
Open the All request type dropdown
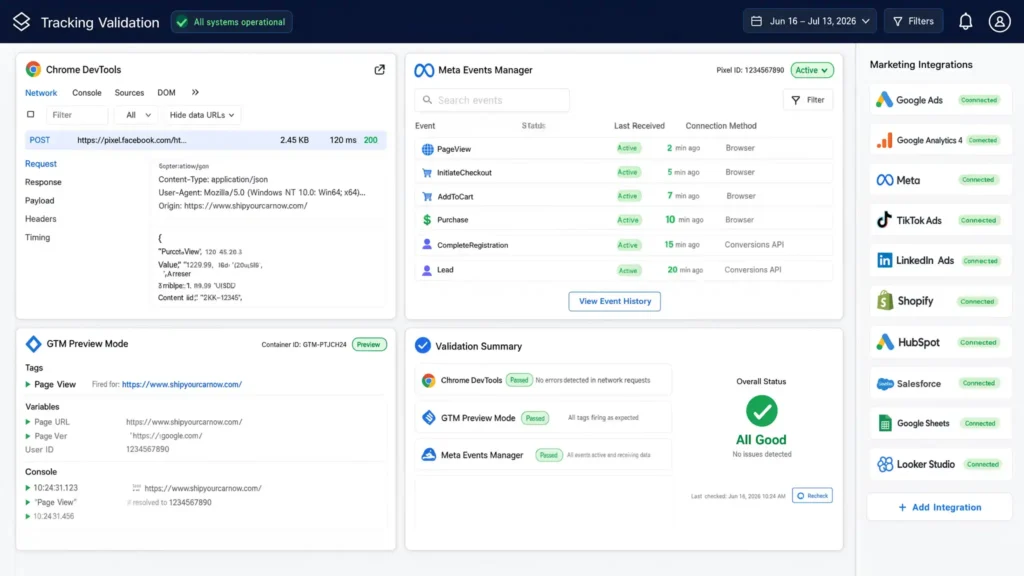point(136,115)
